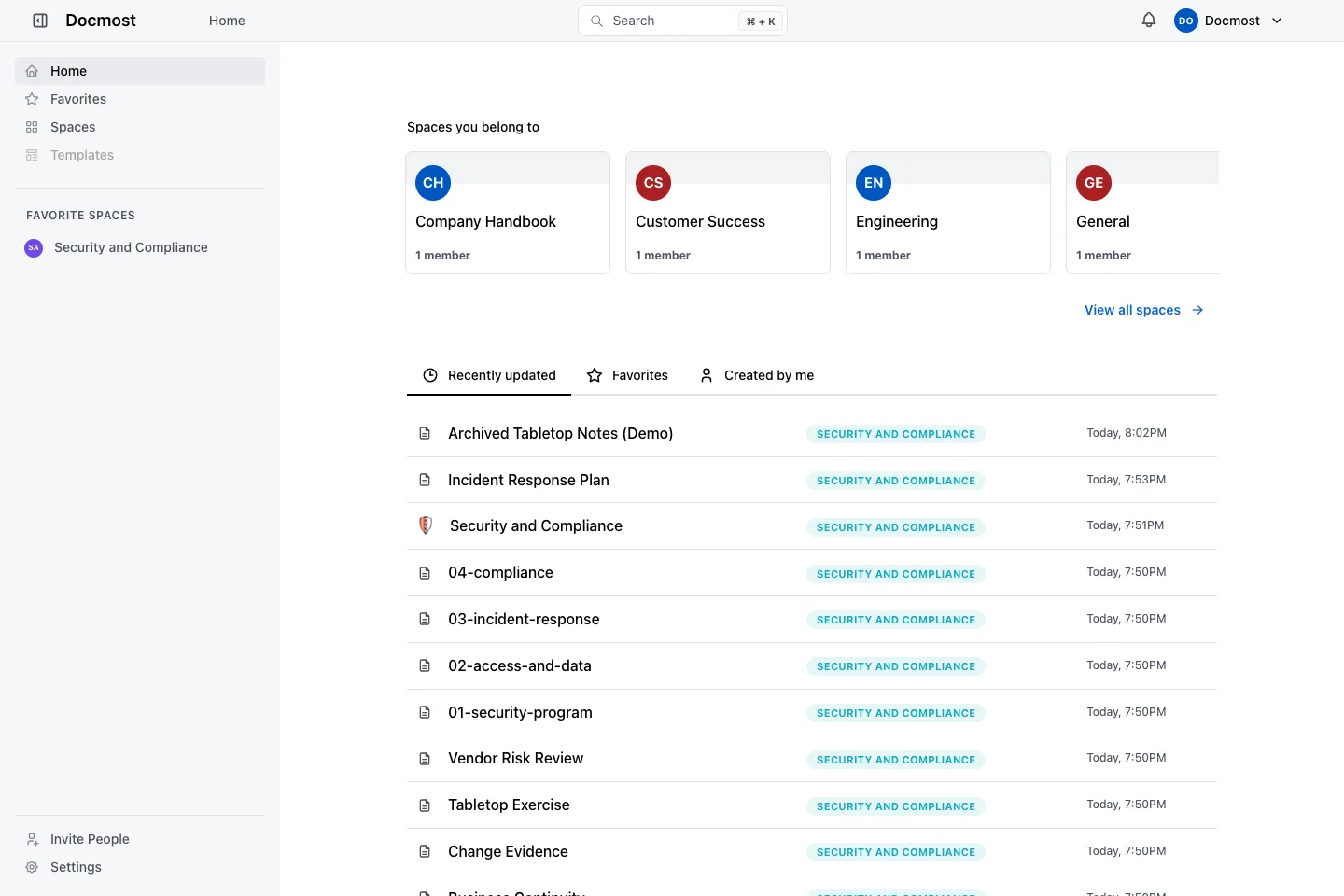Click the Today, 7:51PM timestamp
Image resolution: width=1344 pixels, height=896 pixels.
1126,525
